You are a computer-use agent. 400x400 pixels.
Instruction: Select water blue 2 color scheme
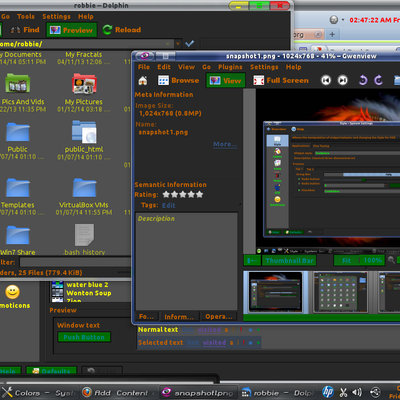pyautogui.click(x=87, y=285)
